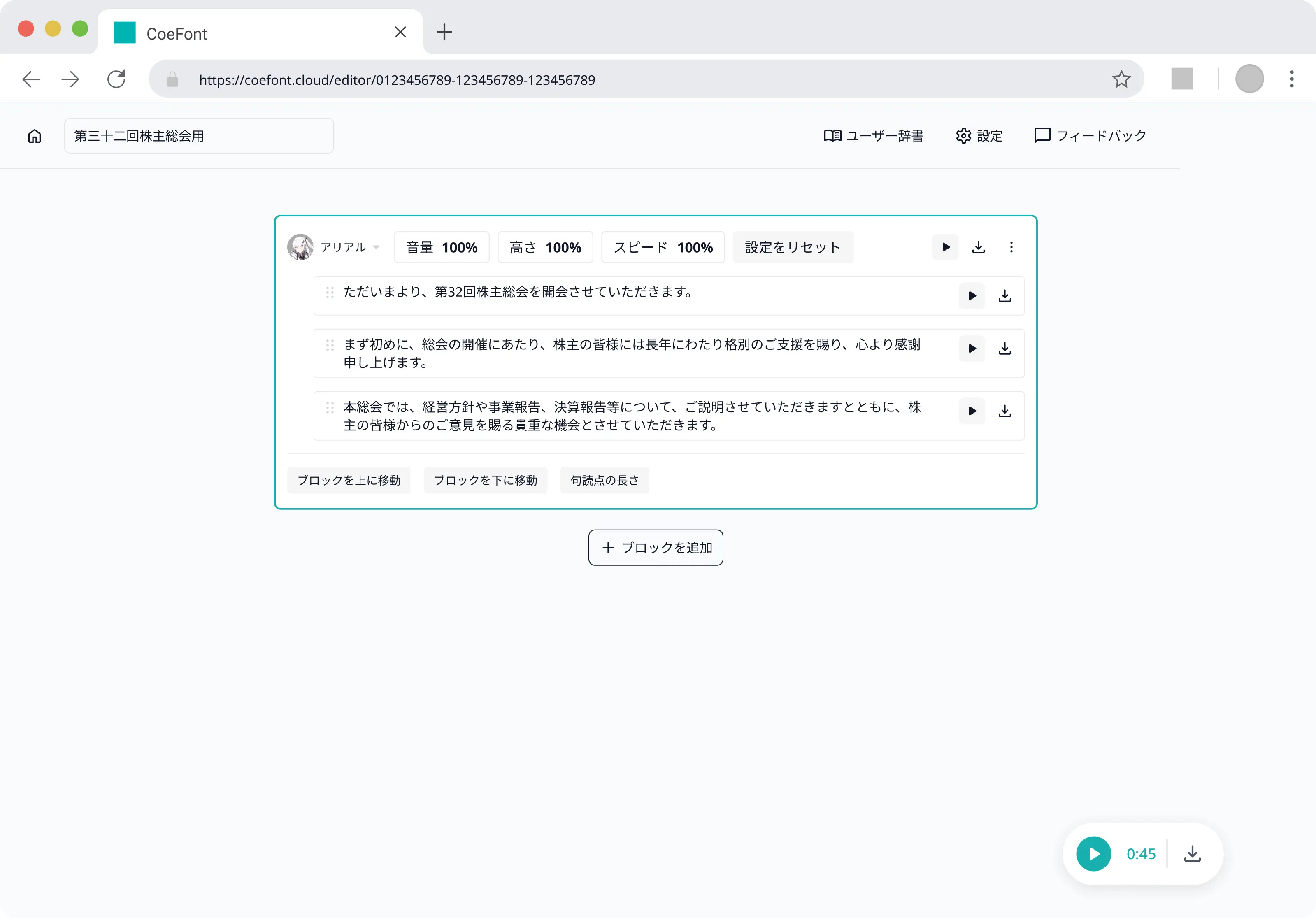This screenshot has height=918, width=1316.
Task: Open browser profile avatar
Action: [1249, 79]
